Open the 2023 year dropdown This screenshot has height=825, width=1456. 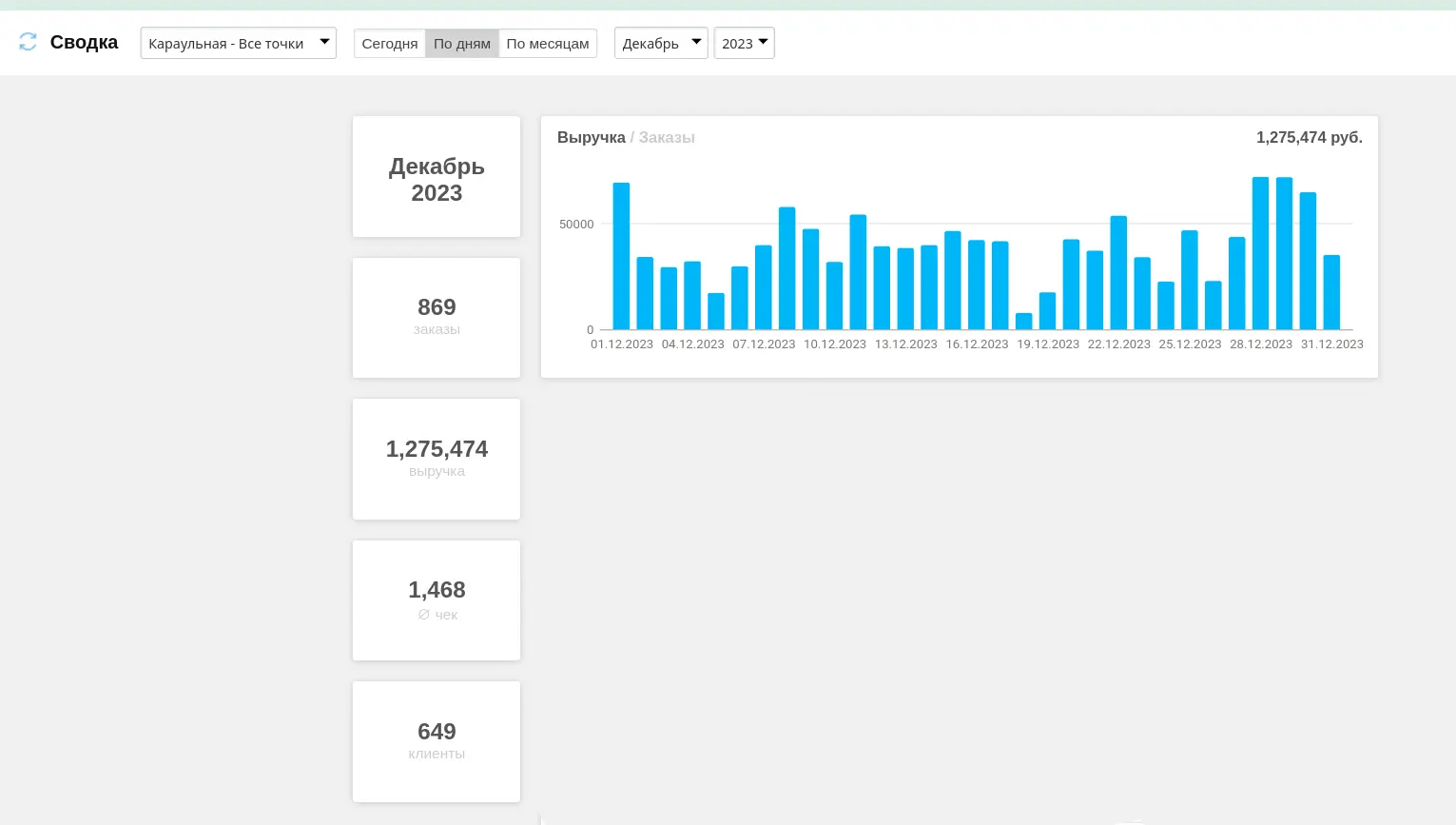click(744, 43)
